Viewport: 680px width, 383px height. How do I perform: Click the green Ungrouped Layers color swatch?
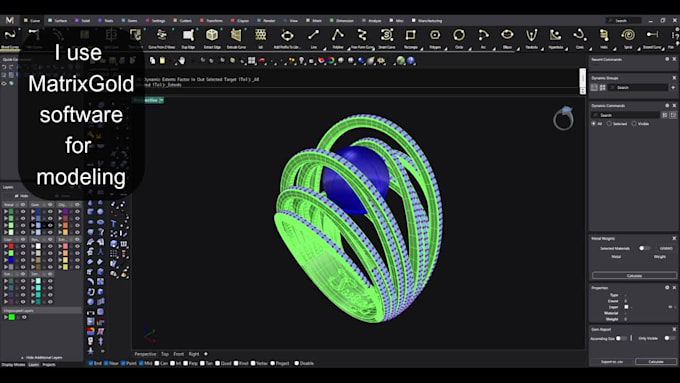click(x=12, y=317)
